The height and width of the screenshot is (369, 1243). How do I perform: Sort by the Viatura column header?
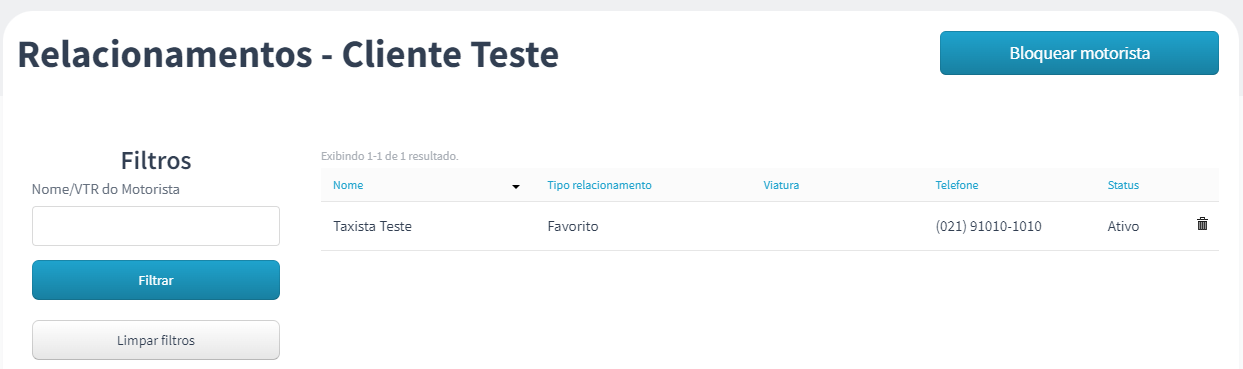coord(781,185)
